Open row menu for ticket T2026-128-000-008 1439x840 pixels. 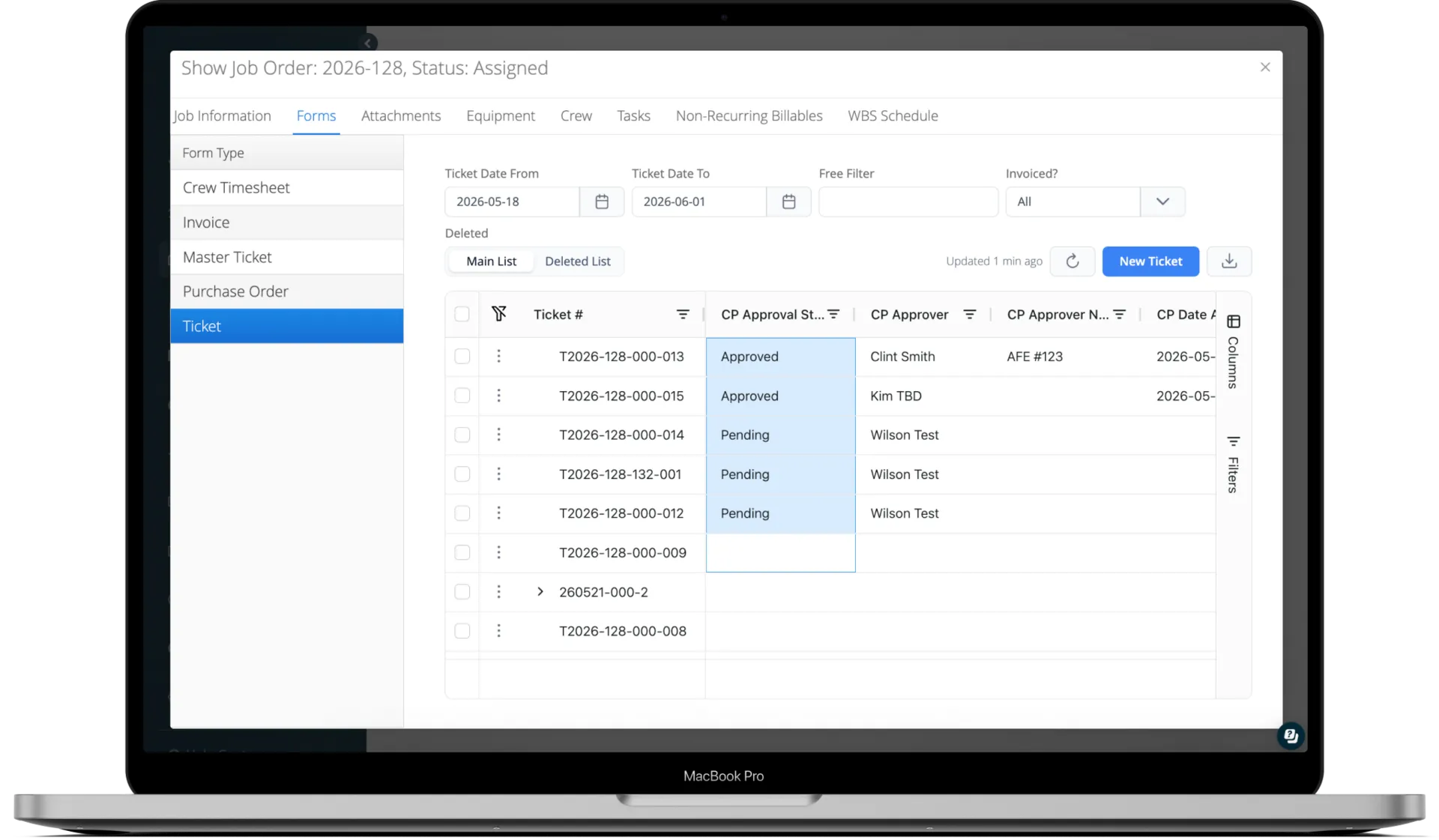click(x=498, y=631)
